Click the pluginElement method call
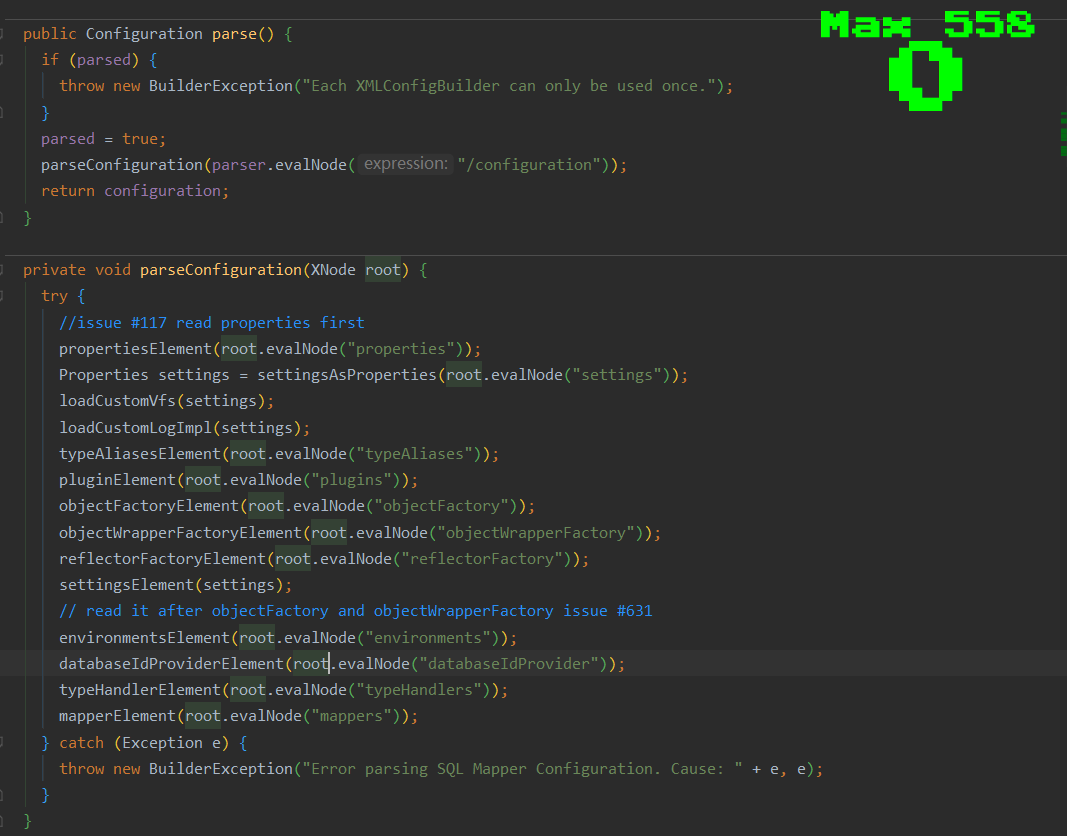Screen dimensions: 1067x836 (x=117, y=480)
